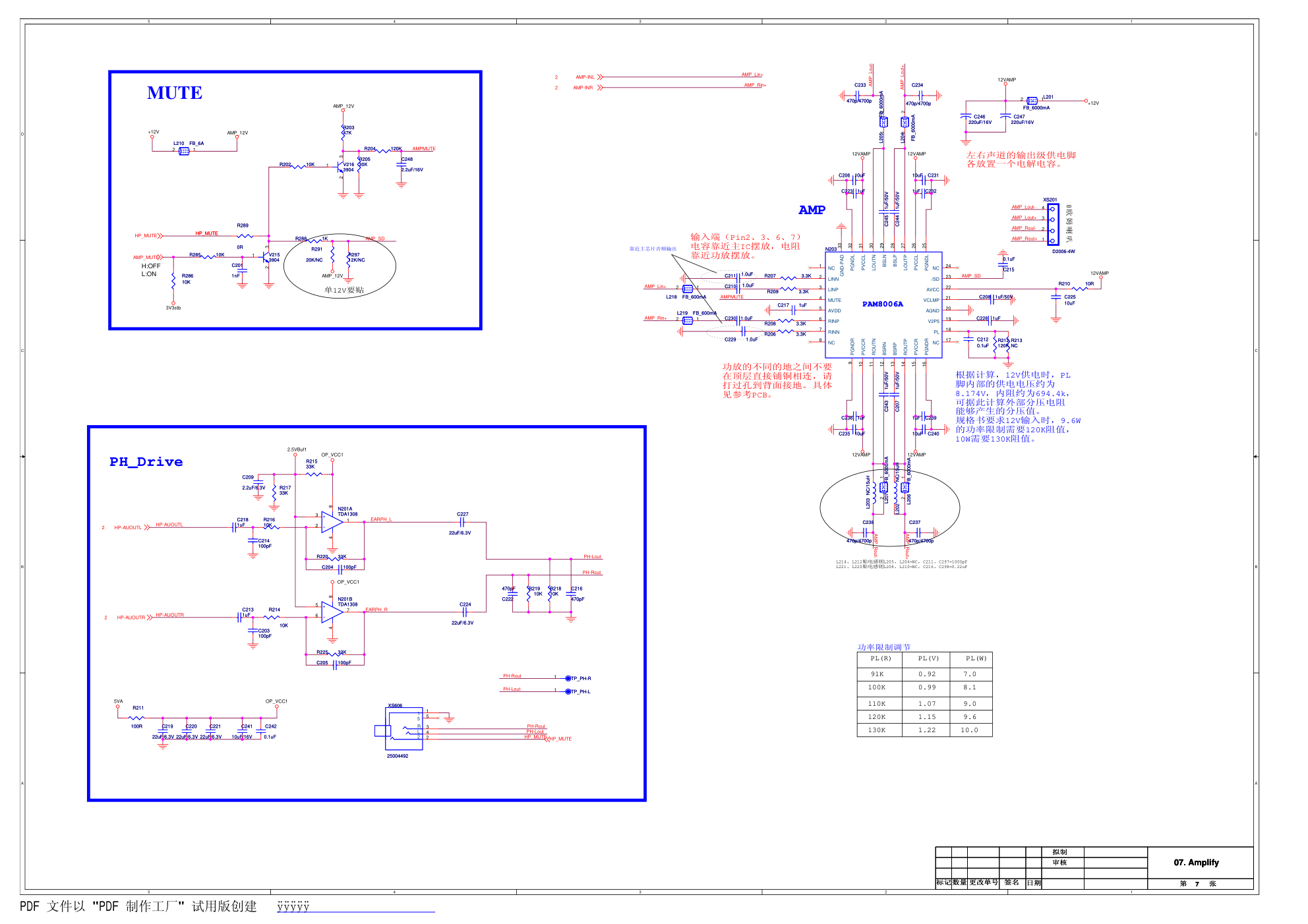This screenshot has height=924, width=1308.
Task: Click the 日期 title block cell
Action: click(x=1034, y=882)
